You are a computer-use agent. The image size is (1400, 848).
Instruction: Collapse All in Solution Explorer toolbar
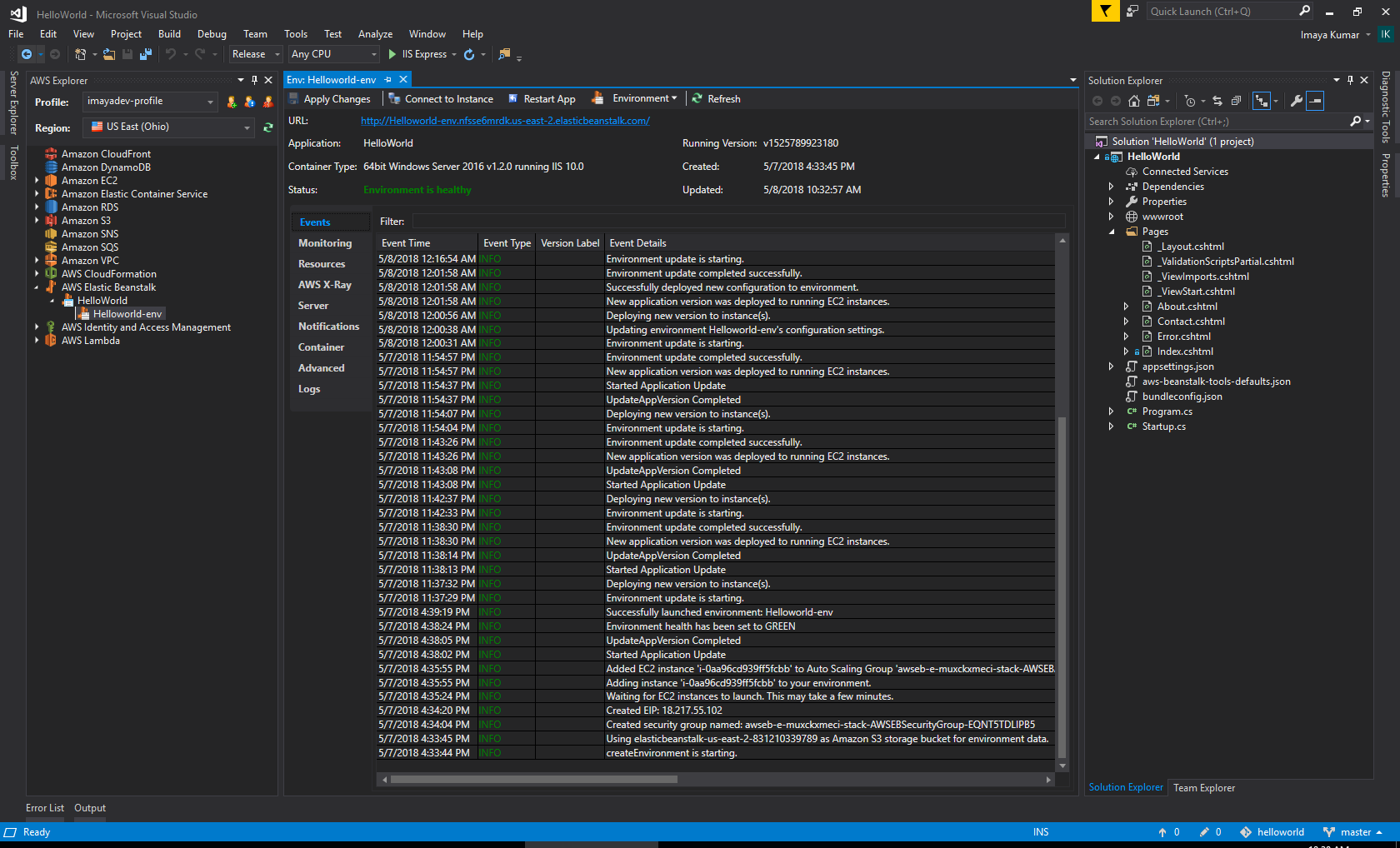1236,101
